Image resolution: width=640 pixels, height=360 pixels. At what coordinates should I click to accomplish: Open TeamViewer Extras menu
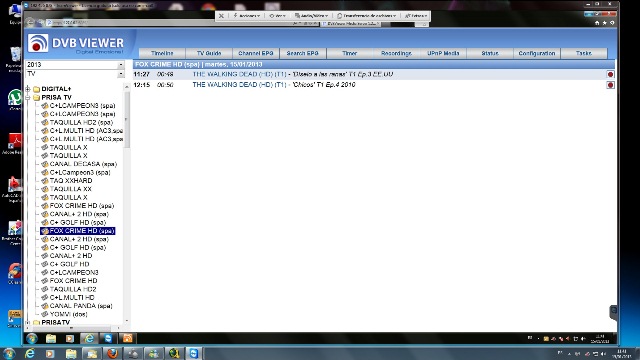tap(416, 16)
